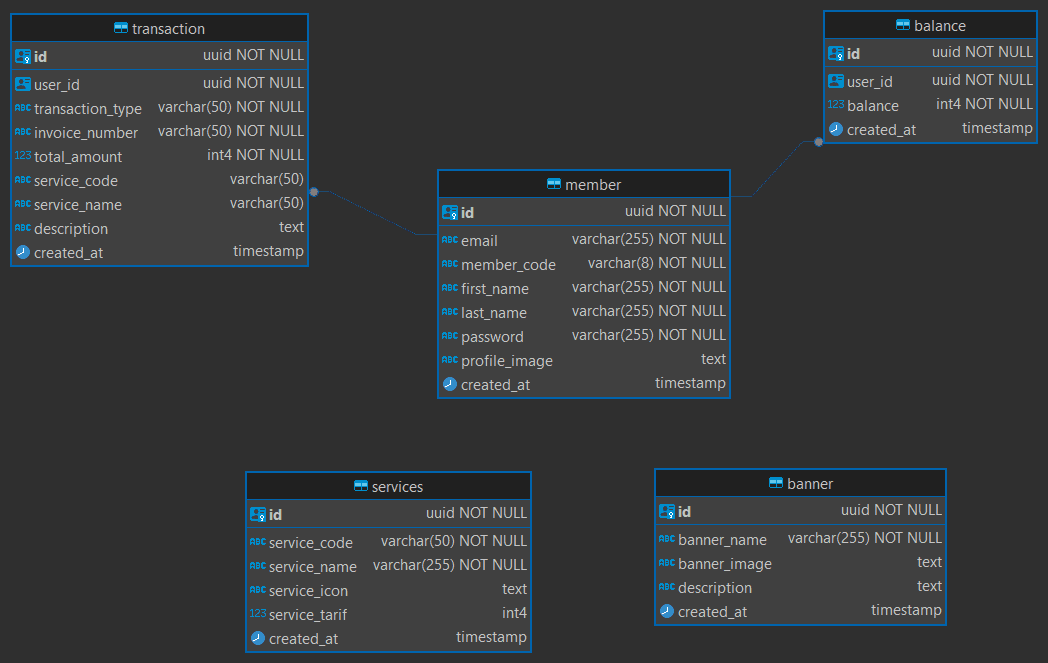This screenshot has height=663, width=1048.
Task: Click the banner table header icon
Action: [776, 483]
